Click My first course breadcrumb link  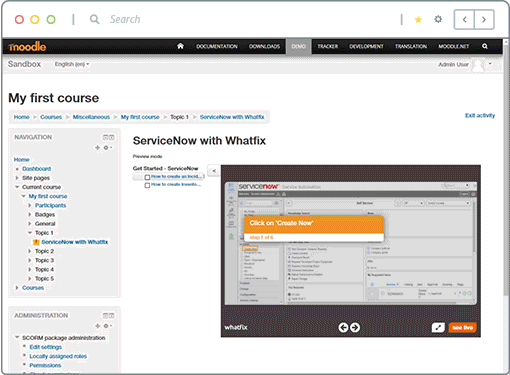(x=140, y=117)
